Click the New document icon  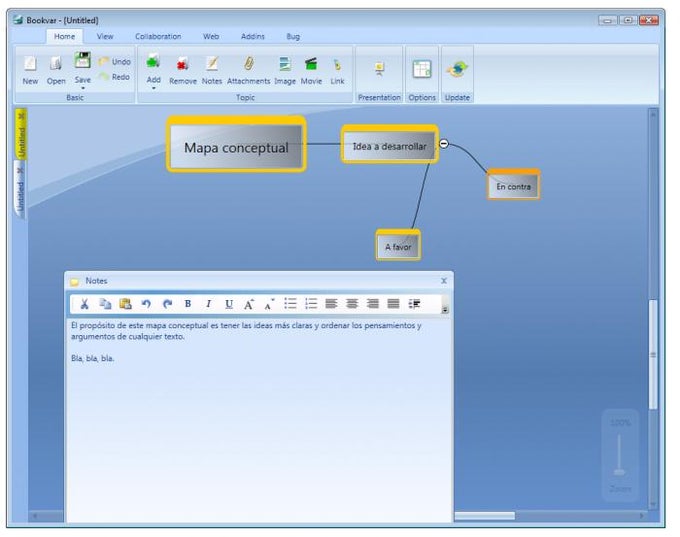coord(30,64)
